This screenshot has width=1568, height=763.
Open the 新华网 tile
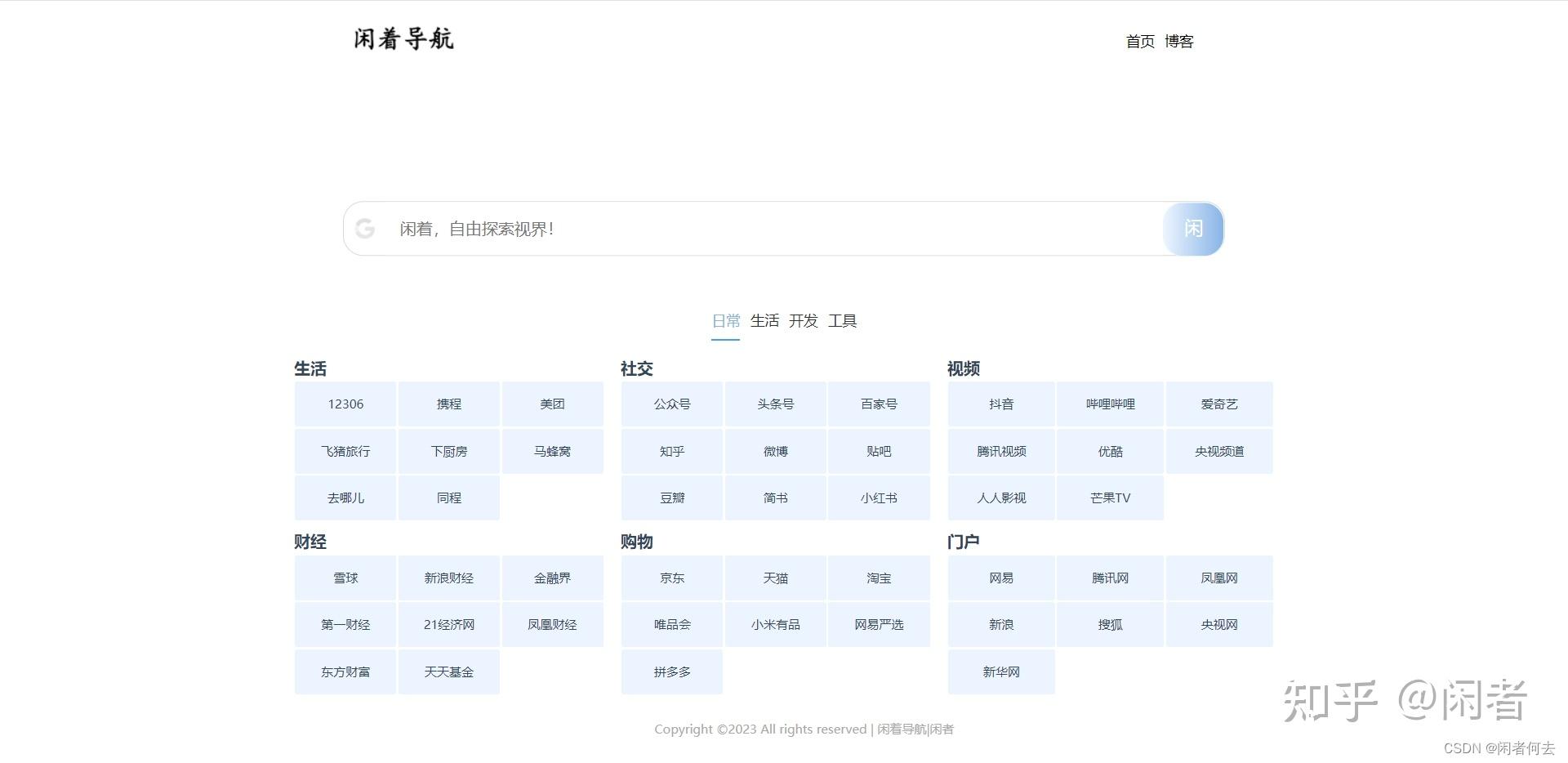pos(1001,672)
